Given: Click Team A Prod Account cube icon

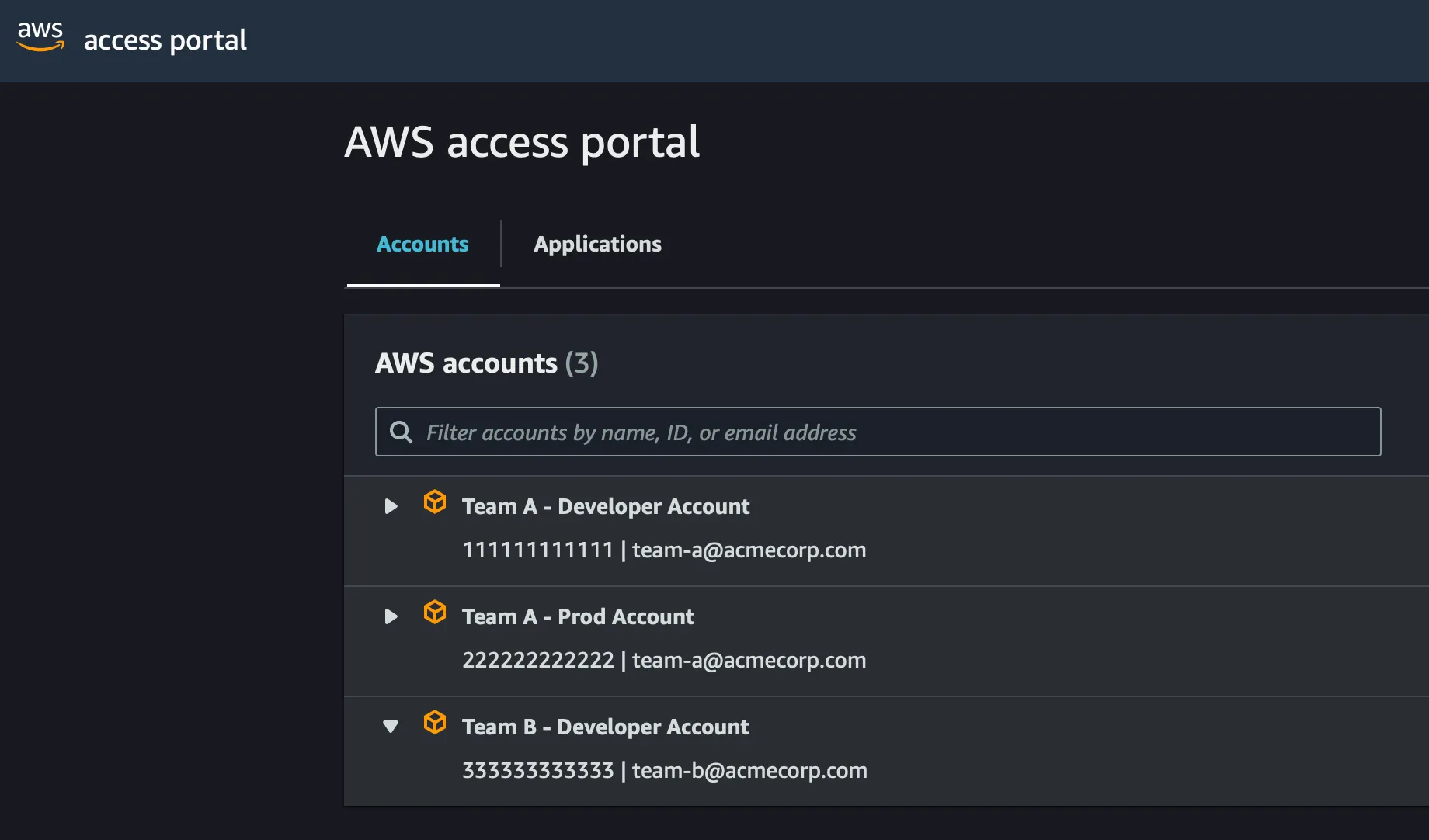Looking at the screenshot, I should (x=435, y=613).
